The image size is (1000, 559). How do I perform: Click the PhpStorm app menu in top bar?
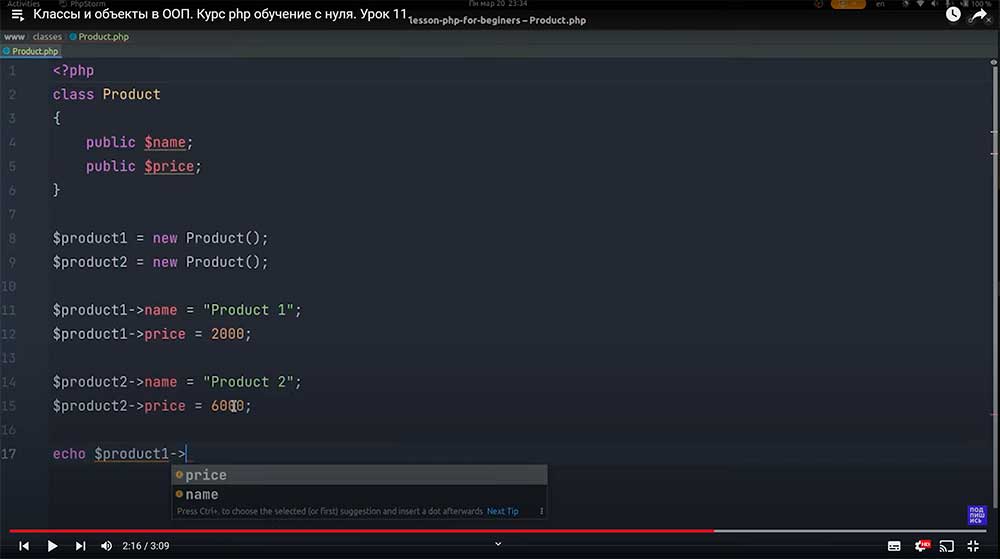pyautogui.click(x=83, y=4)
